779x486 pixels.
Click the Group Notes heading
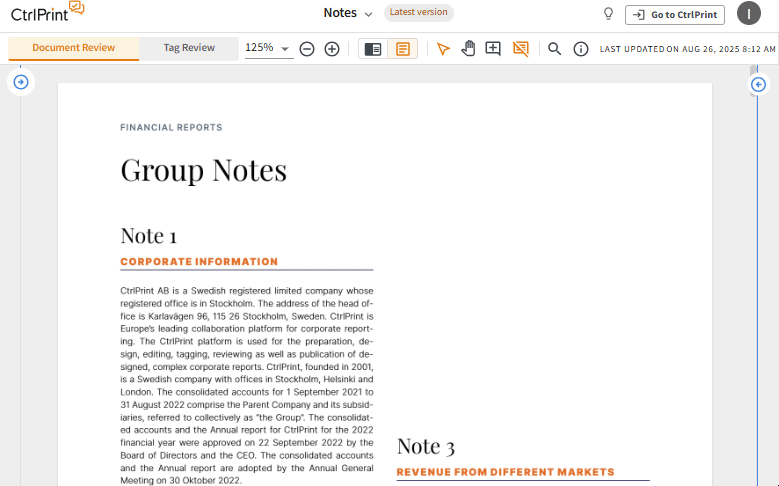pyautogui.click(x=204, y=171)
